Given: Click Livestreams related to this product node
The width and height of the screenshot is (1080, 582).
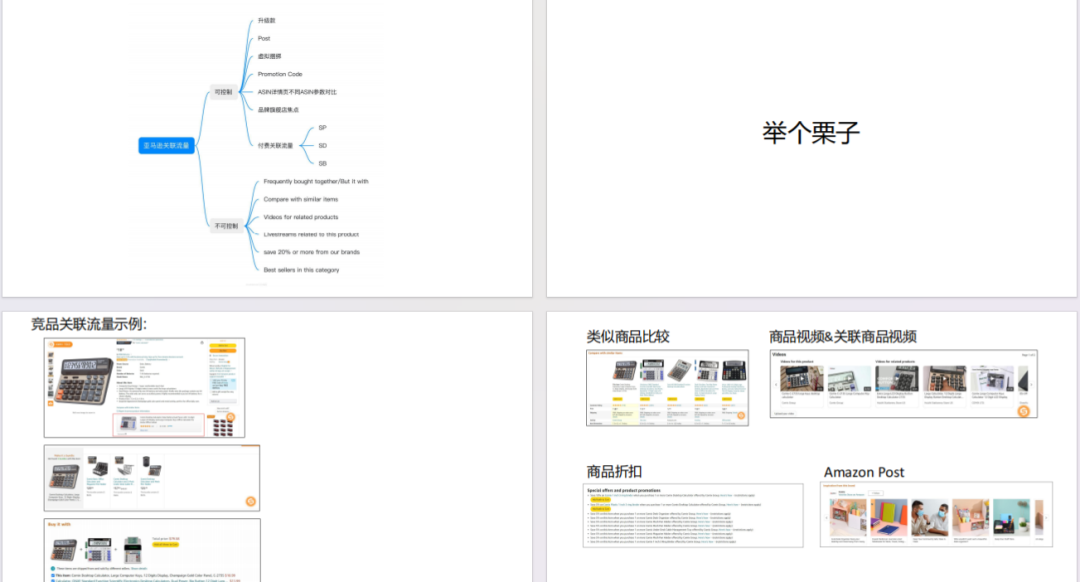Looking at the screenshot, I should [x=311, y=234].
